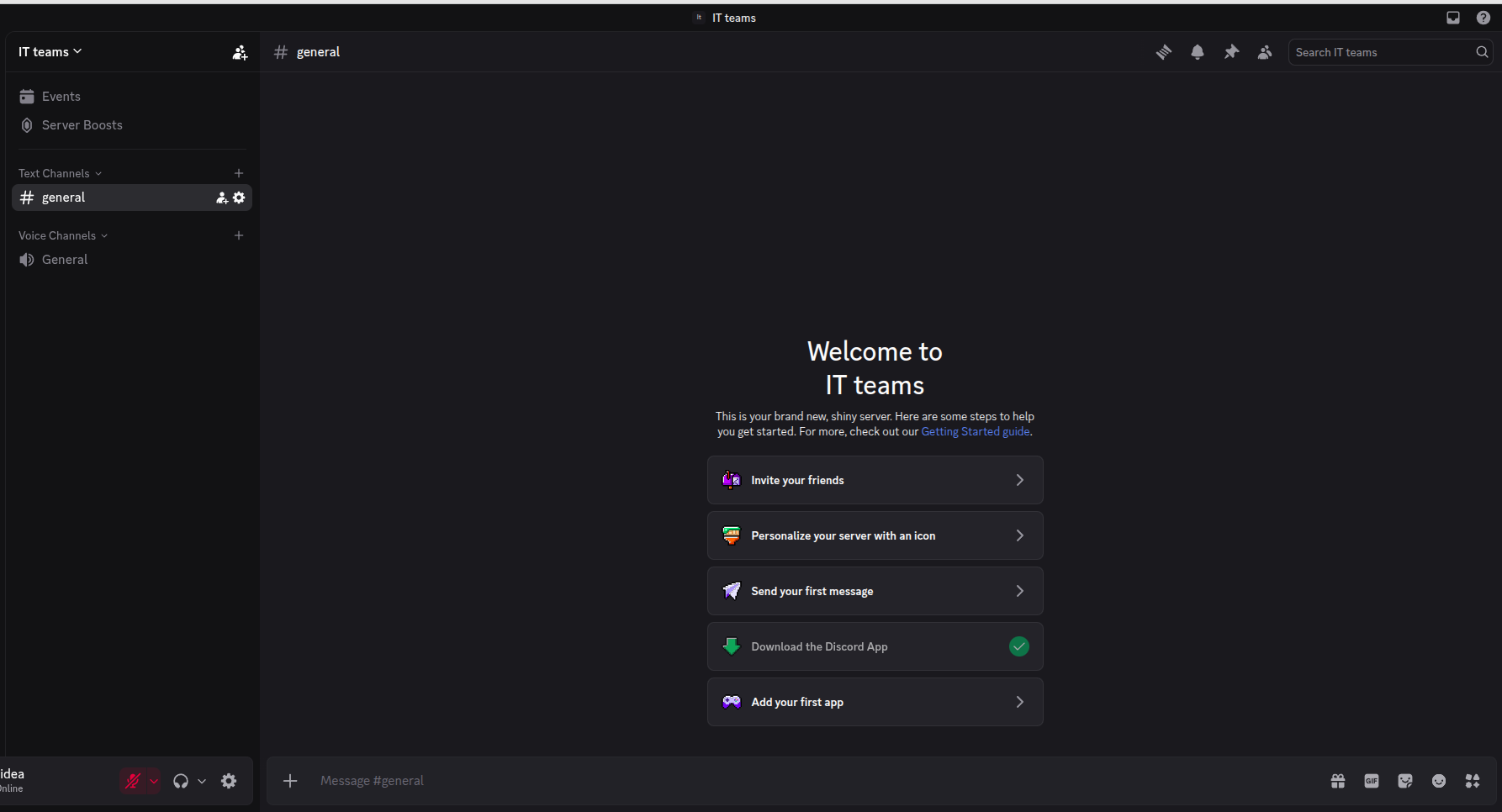The width and height of the screenshot is (1502, 812).
Task: Click the Welcome to IT teams heading
Action: point(875,368)
